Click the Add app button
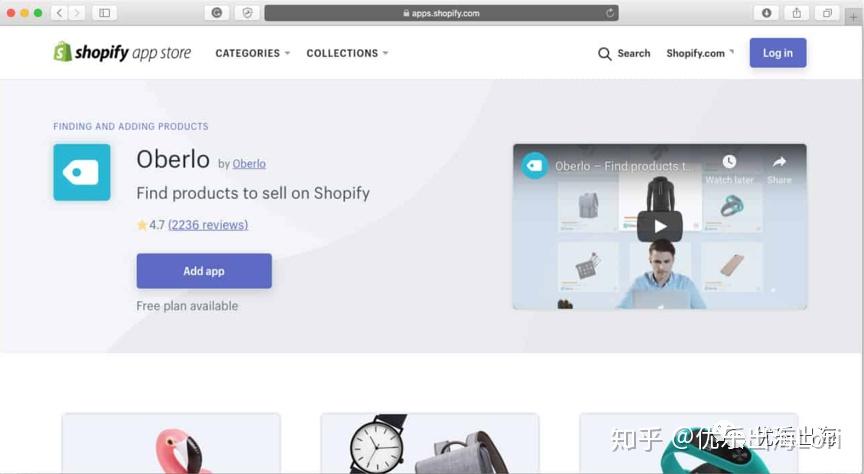The image size is (864, 474). point(204,271)
